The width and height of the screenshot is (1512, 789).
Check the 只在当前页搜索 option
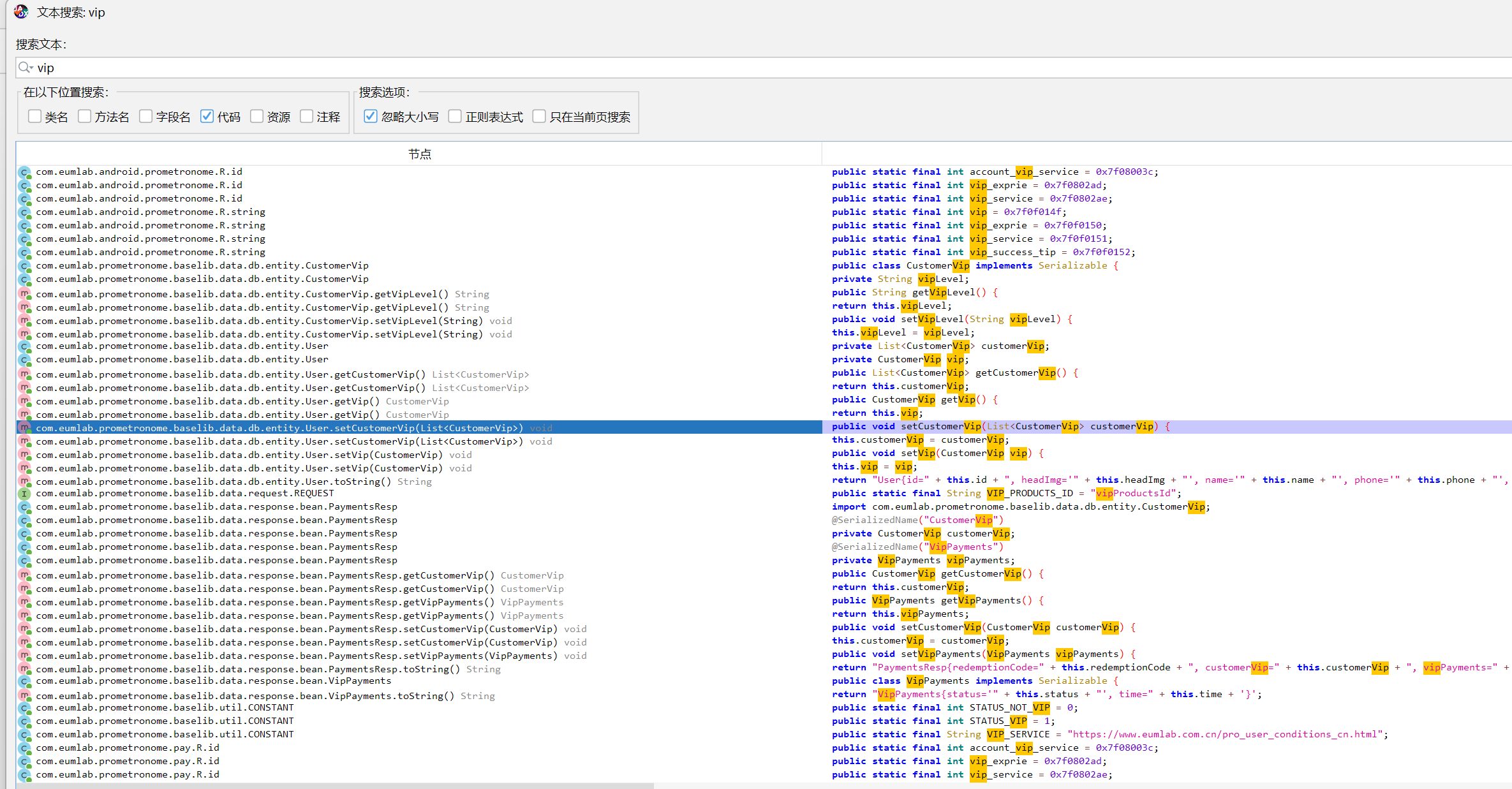[539, 116]
